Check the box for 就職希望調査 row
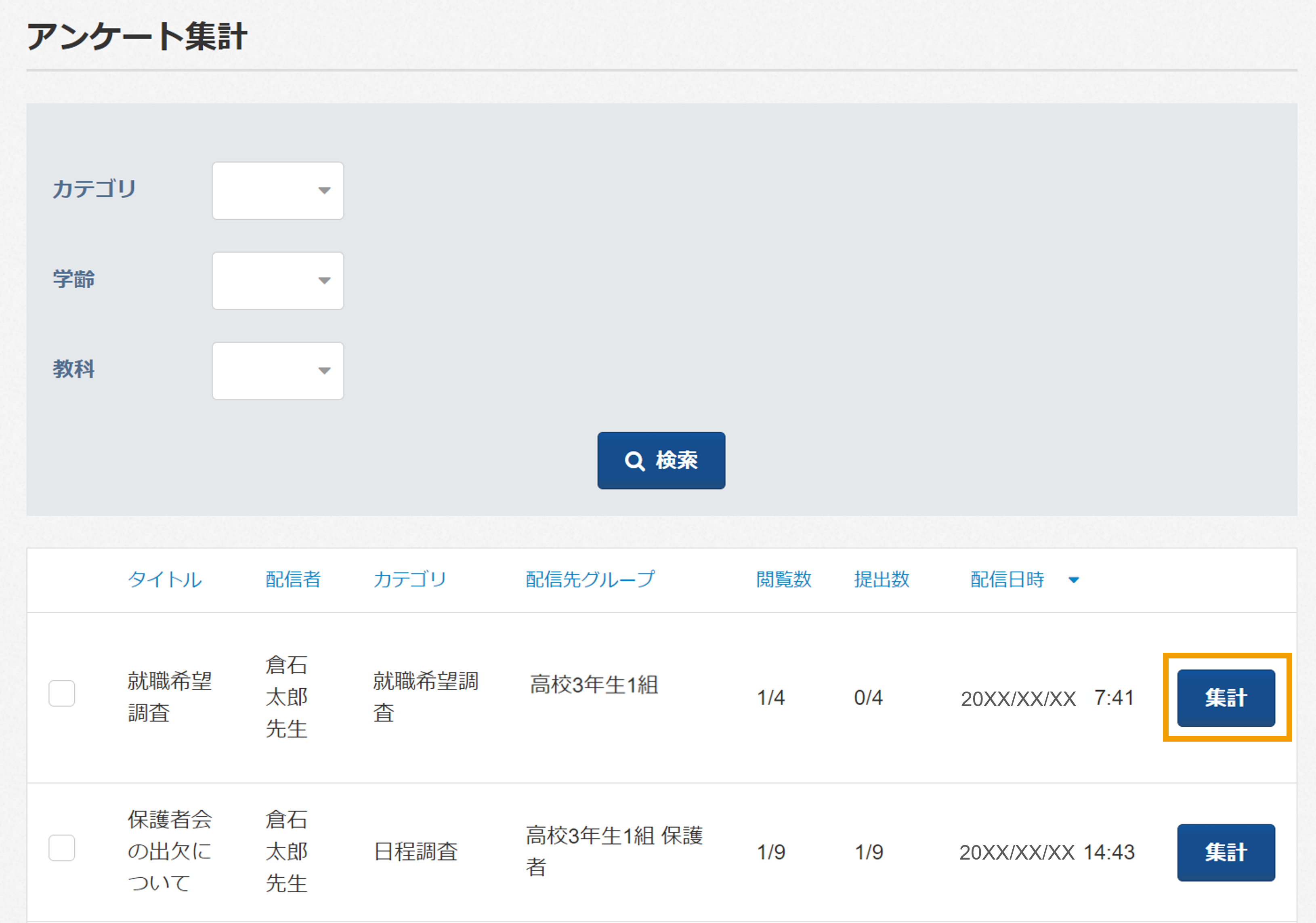 62,694
